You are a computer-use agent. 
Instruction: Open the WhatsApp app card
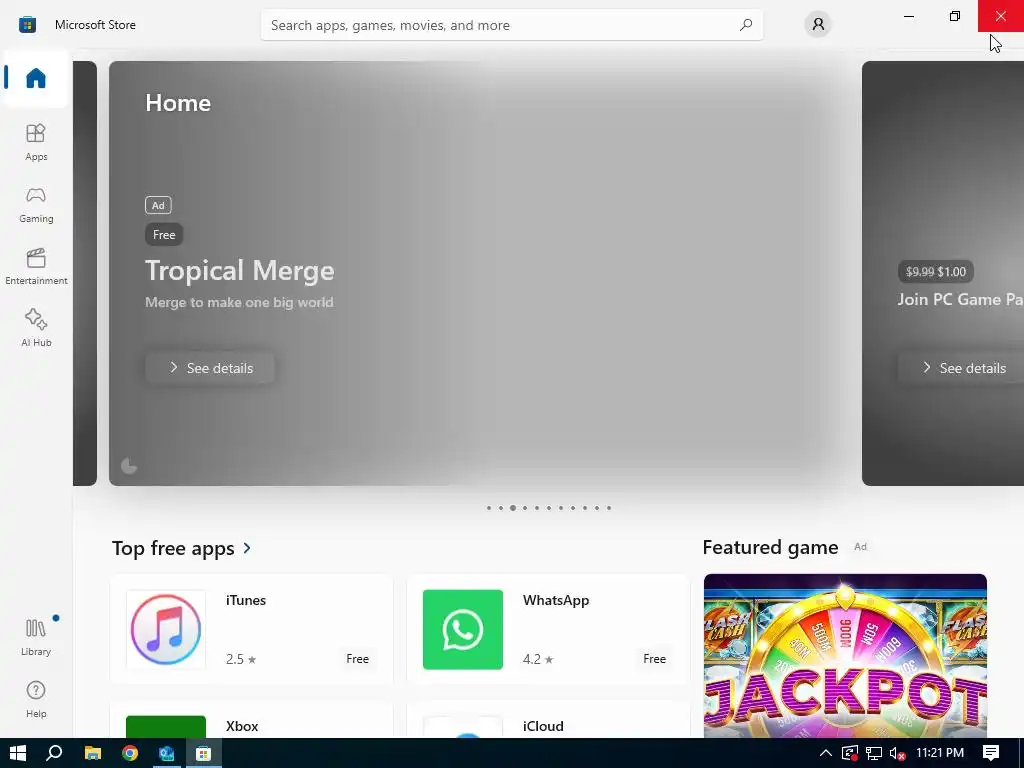(x=548, y=629)
